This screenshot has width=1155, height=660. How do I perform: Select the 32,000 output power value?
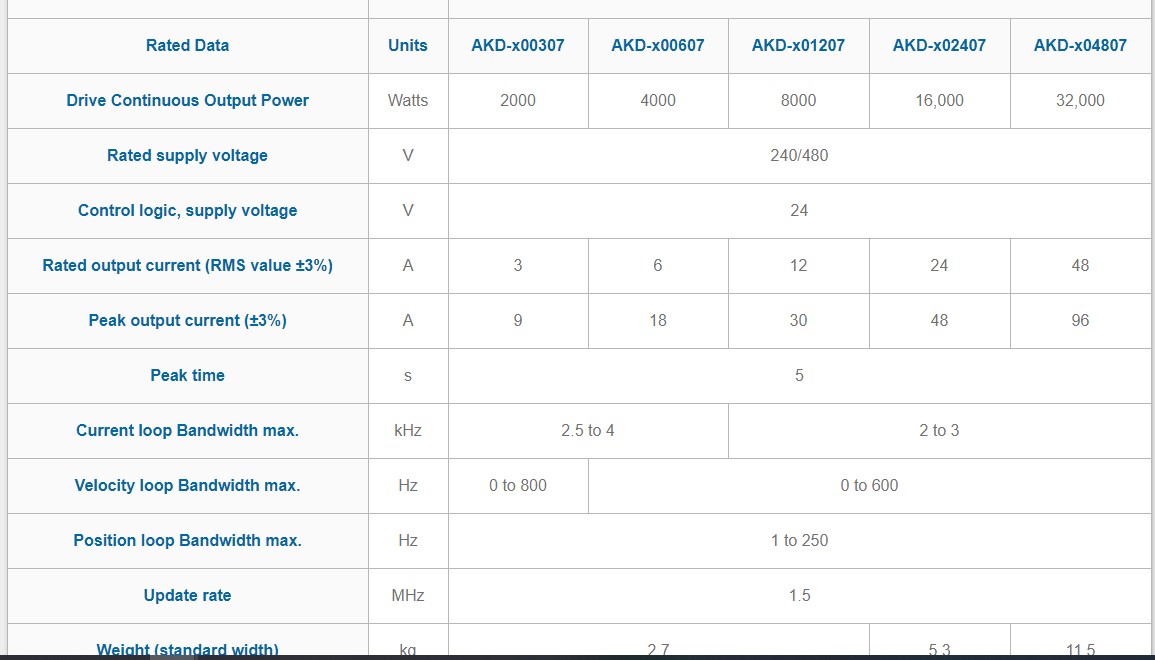(x=1080, y=100)
